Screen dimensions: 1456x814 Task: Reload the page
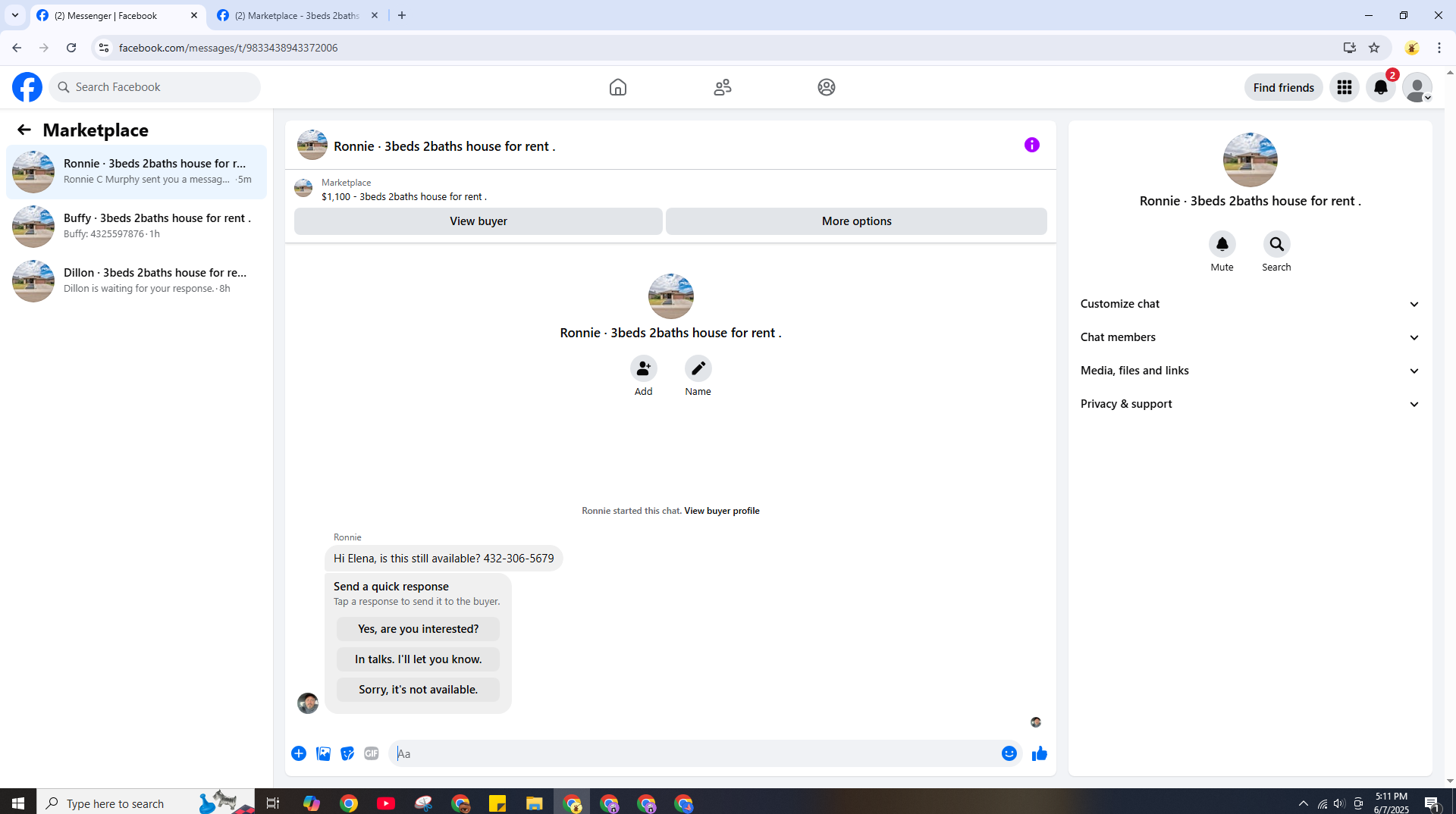pos(71,48)
